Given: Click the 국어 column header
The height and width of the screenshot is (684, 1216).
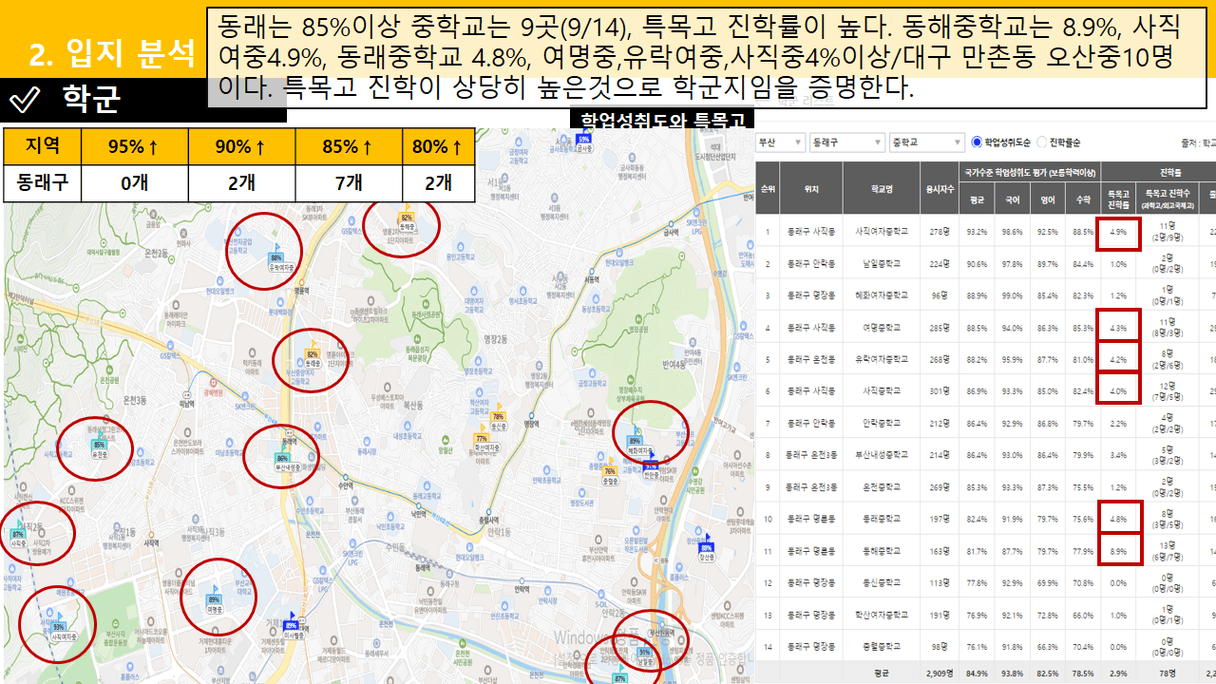Looking at the screenshot, I should 1012,198.
